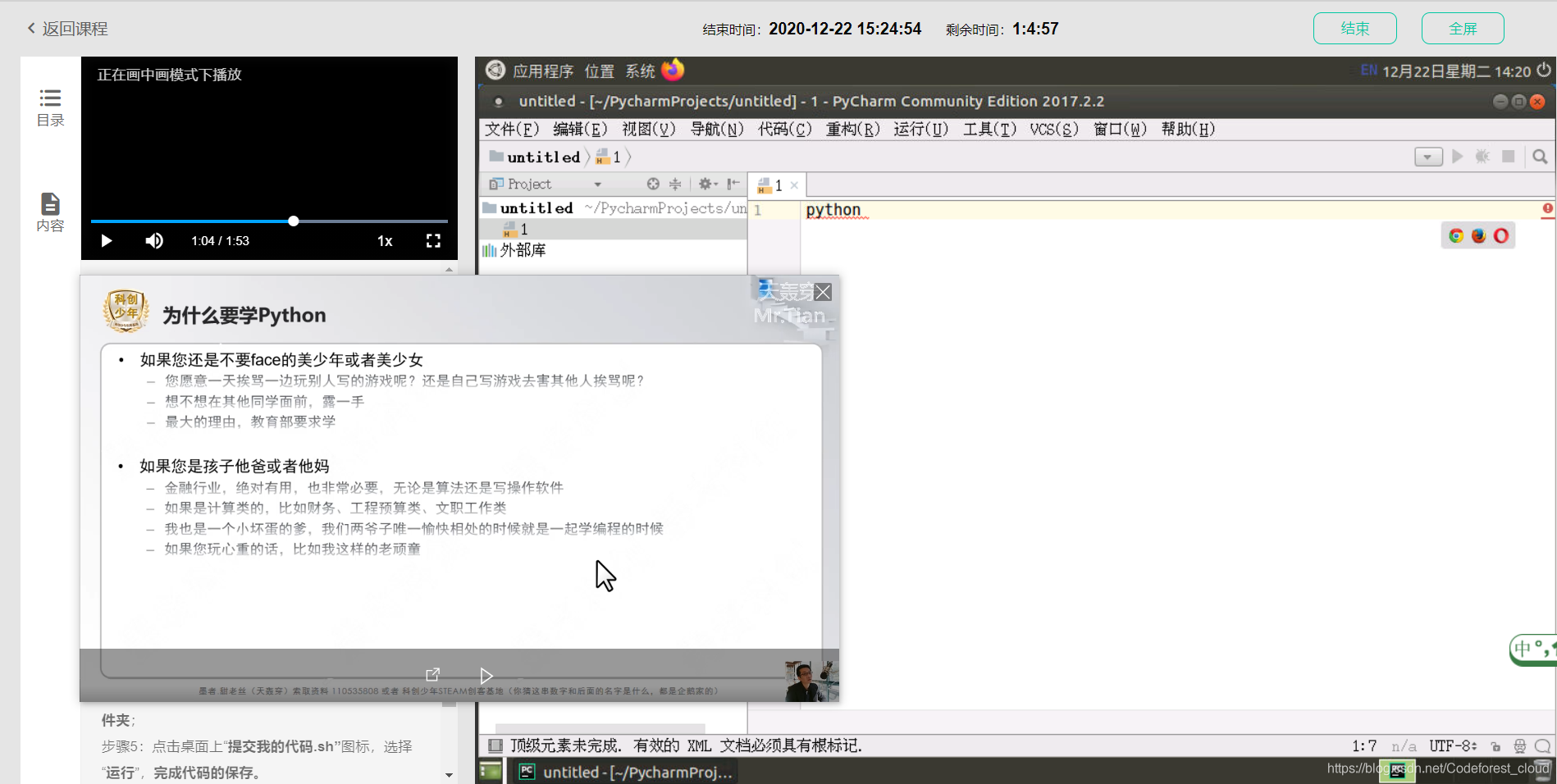Open Project panel gear settings menu

(708, 185)
